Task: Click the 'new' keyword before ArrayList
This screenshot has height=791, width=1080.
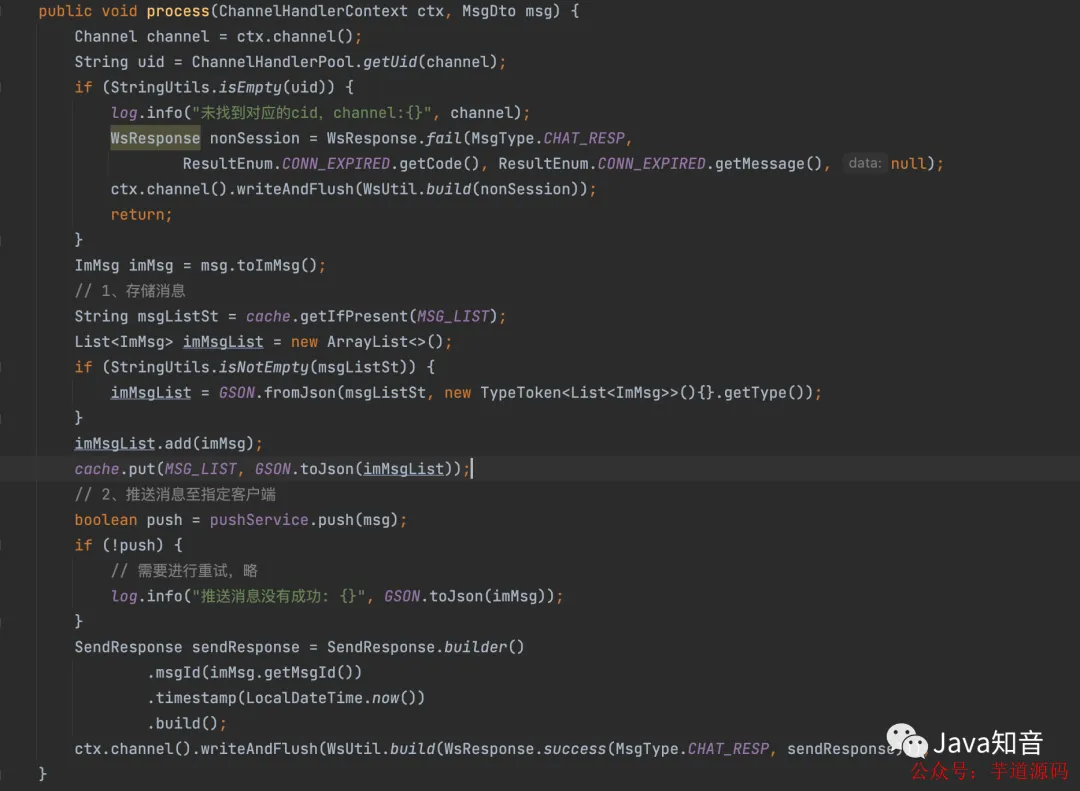Action: click(304, 342)
